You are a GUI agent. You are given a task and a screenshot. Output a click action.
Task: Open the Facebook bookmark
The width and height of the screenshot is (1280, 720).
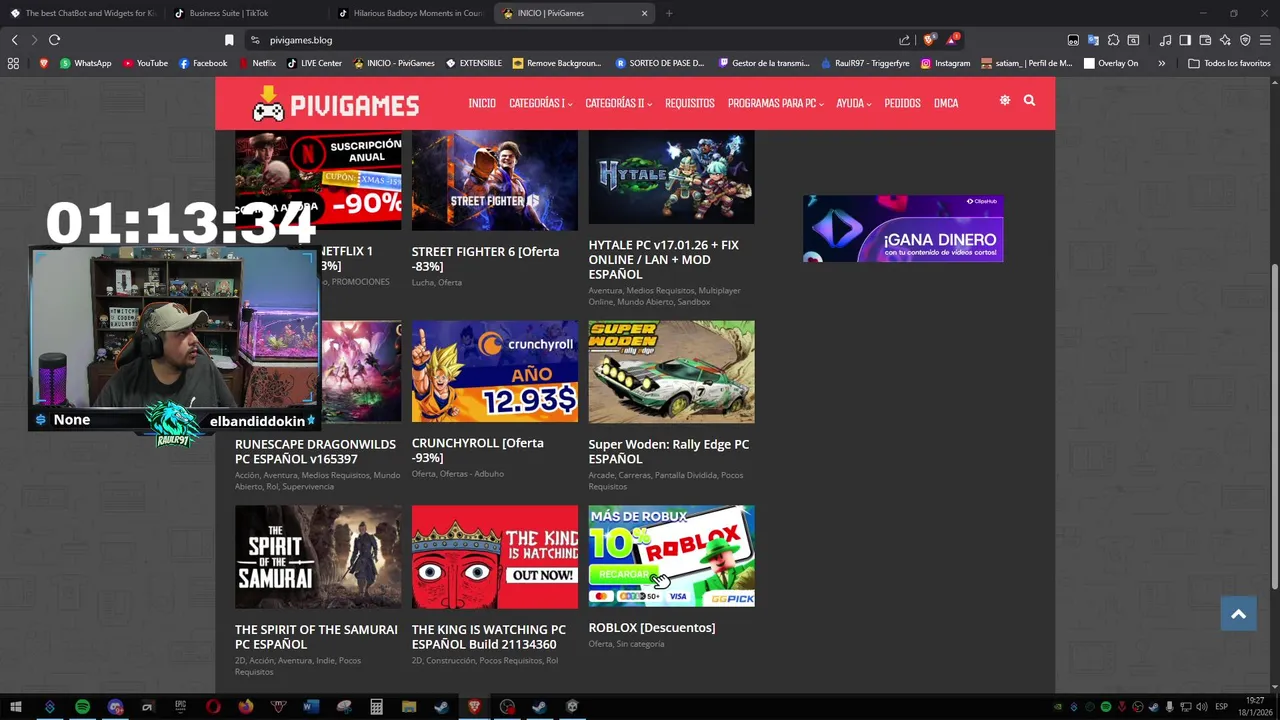[x=203, y=63]
